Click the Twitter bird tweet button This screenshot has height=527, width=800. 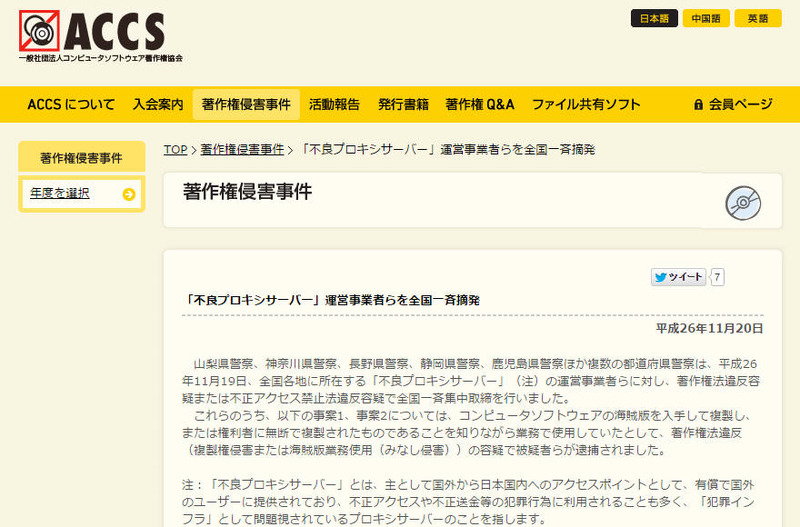(x=679, y=277)
